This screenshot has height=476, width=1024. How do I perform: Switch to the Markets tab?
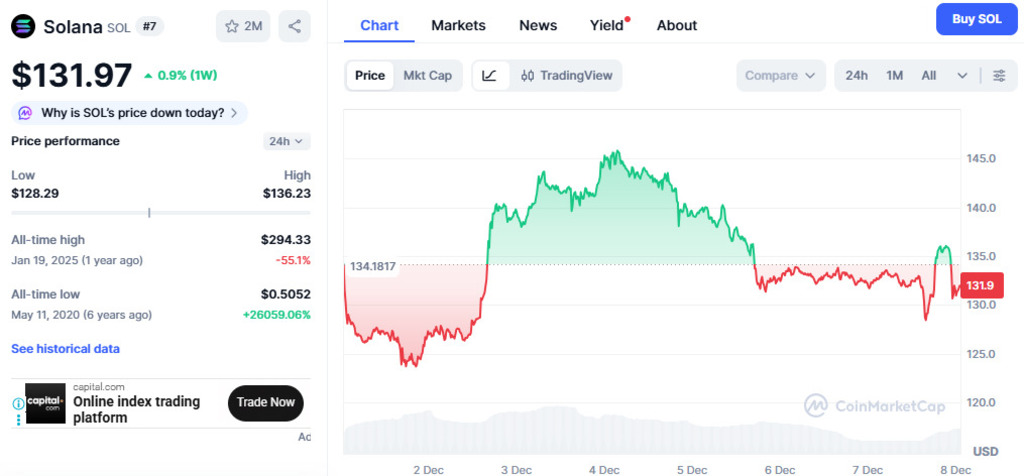tap(458, 25)
